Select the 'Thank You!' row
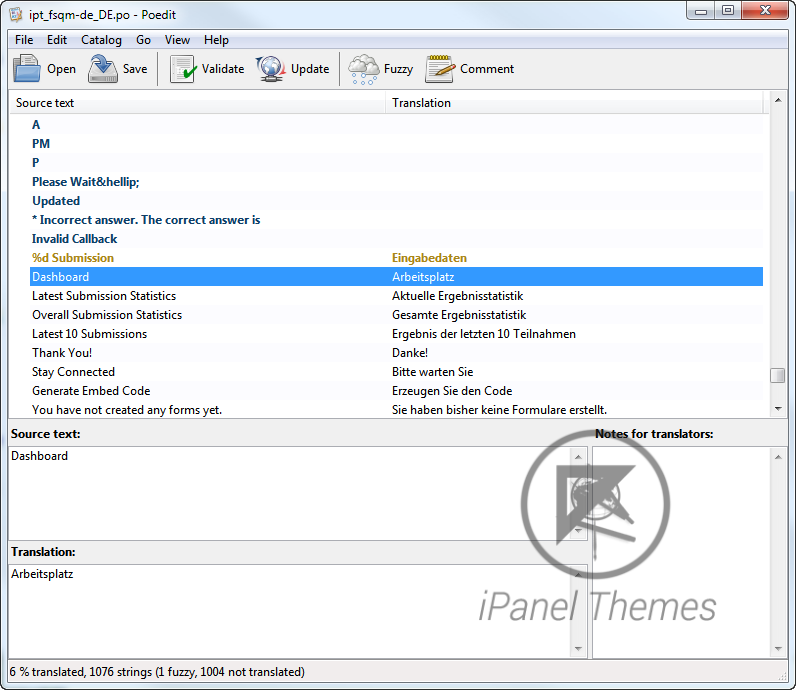Image resolution: width=796 pixels, height=690 pixels. pyautogui.click(x=396, y=353)
